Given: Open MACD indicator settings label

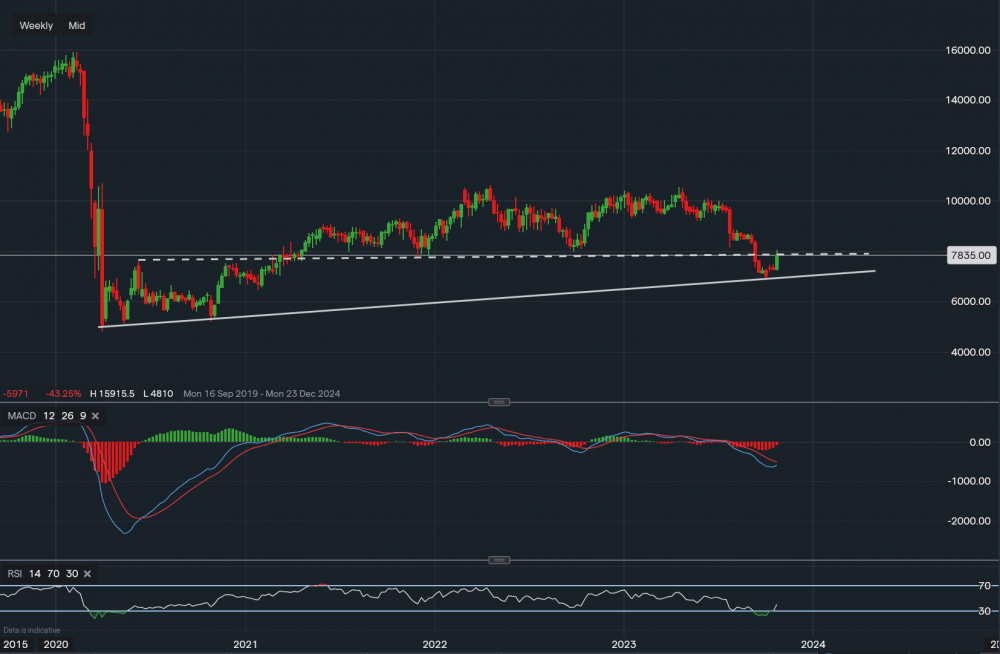Looking at the screenshot, I should tap(19, 416).
